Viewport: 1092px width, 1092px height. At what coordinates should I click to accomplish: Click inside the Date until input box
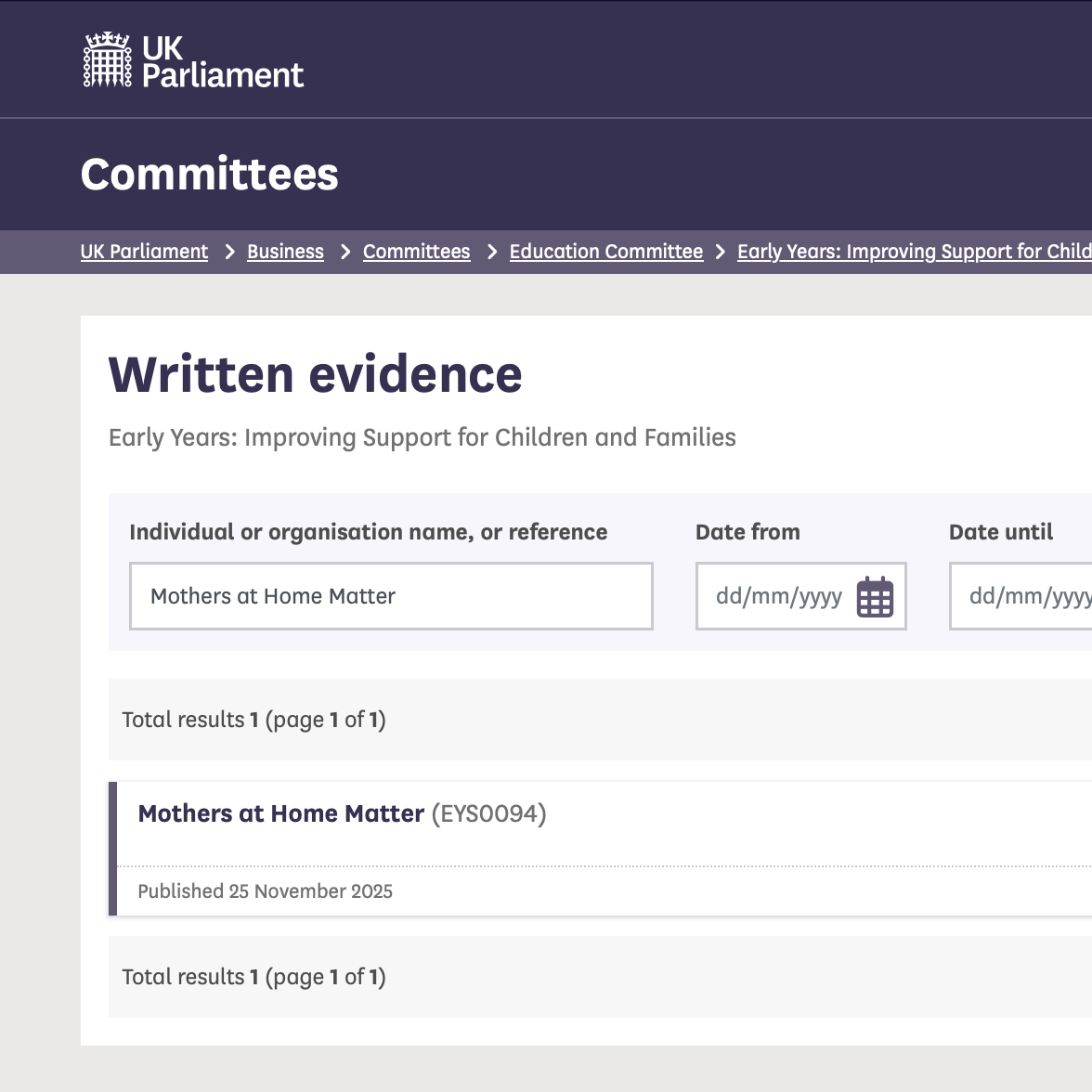(x=1021, y=596)
